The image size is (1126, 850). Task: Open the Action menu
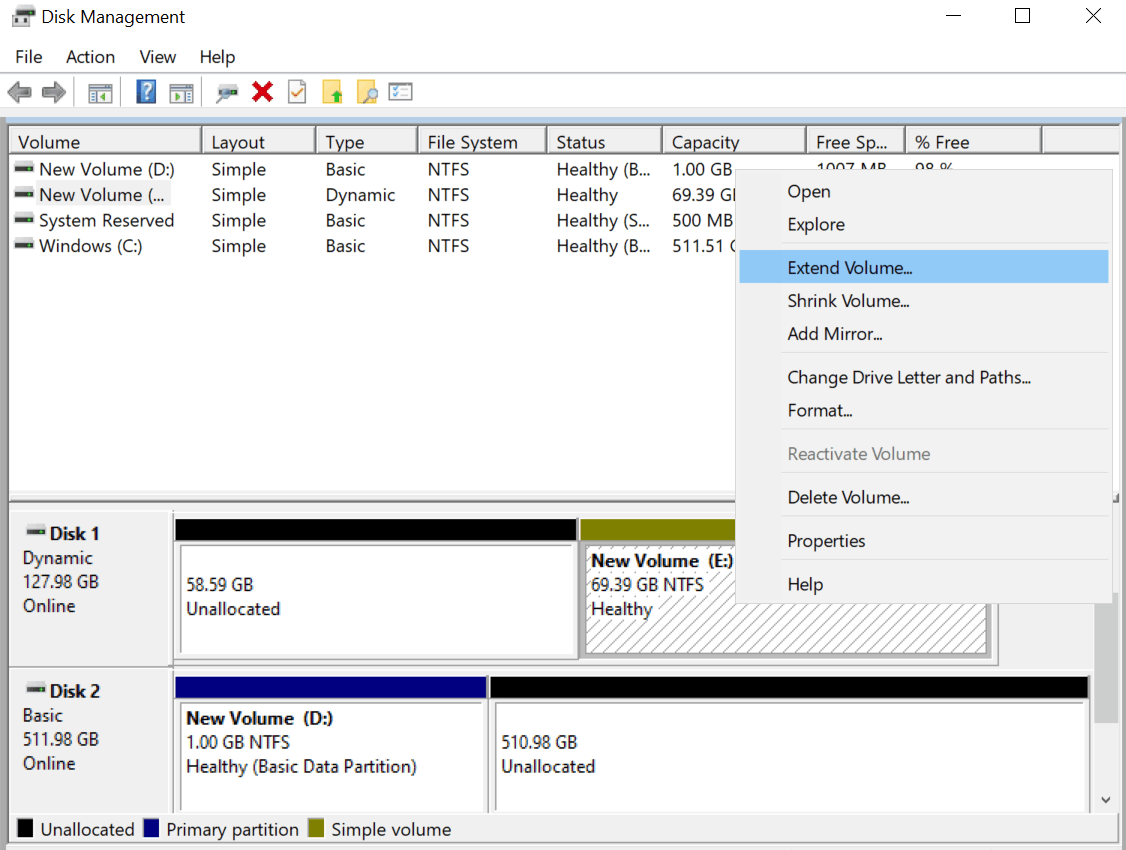point(90,57)
